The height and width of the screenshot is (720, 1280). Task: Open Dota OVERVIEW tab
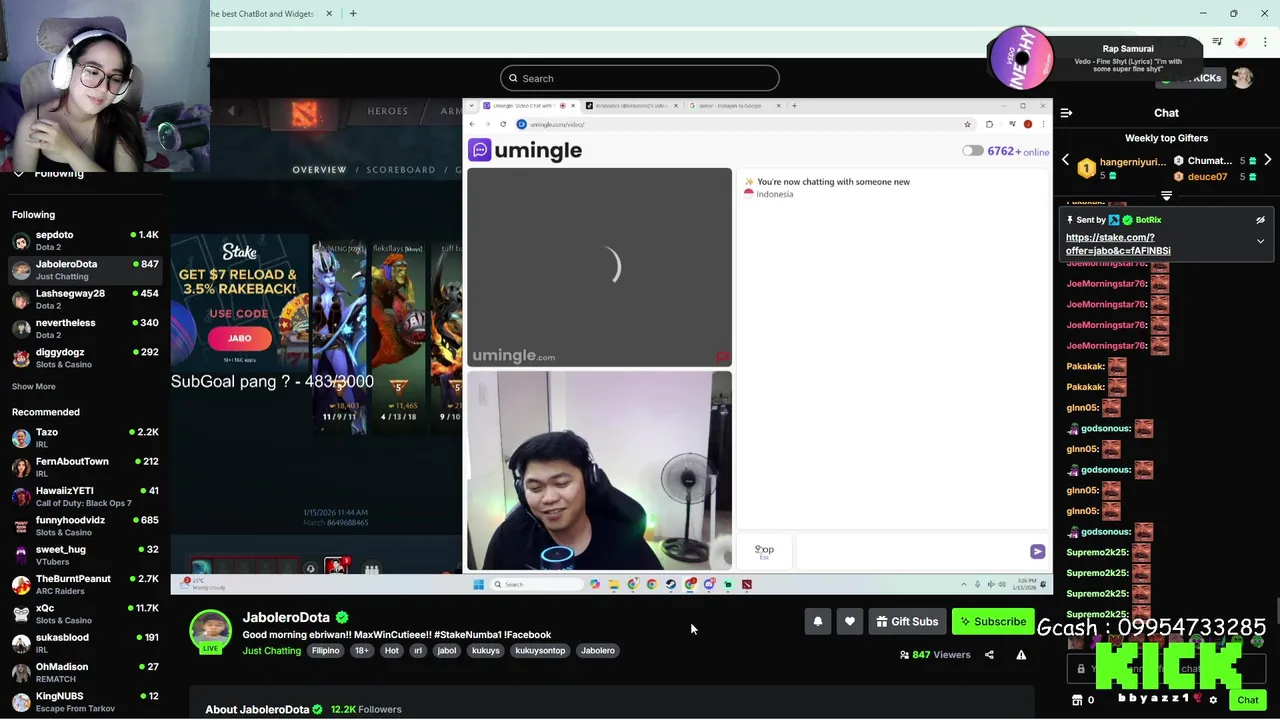[x=319, y=170]
